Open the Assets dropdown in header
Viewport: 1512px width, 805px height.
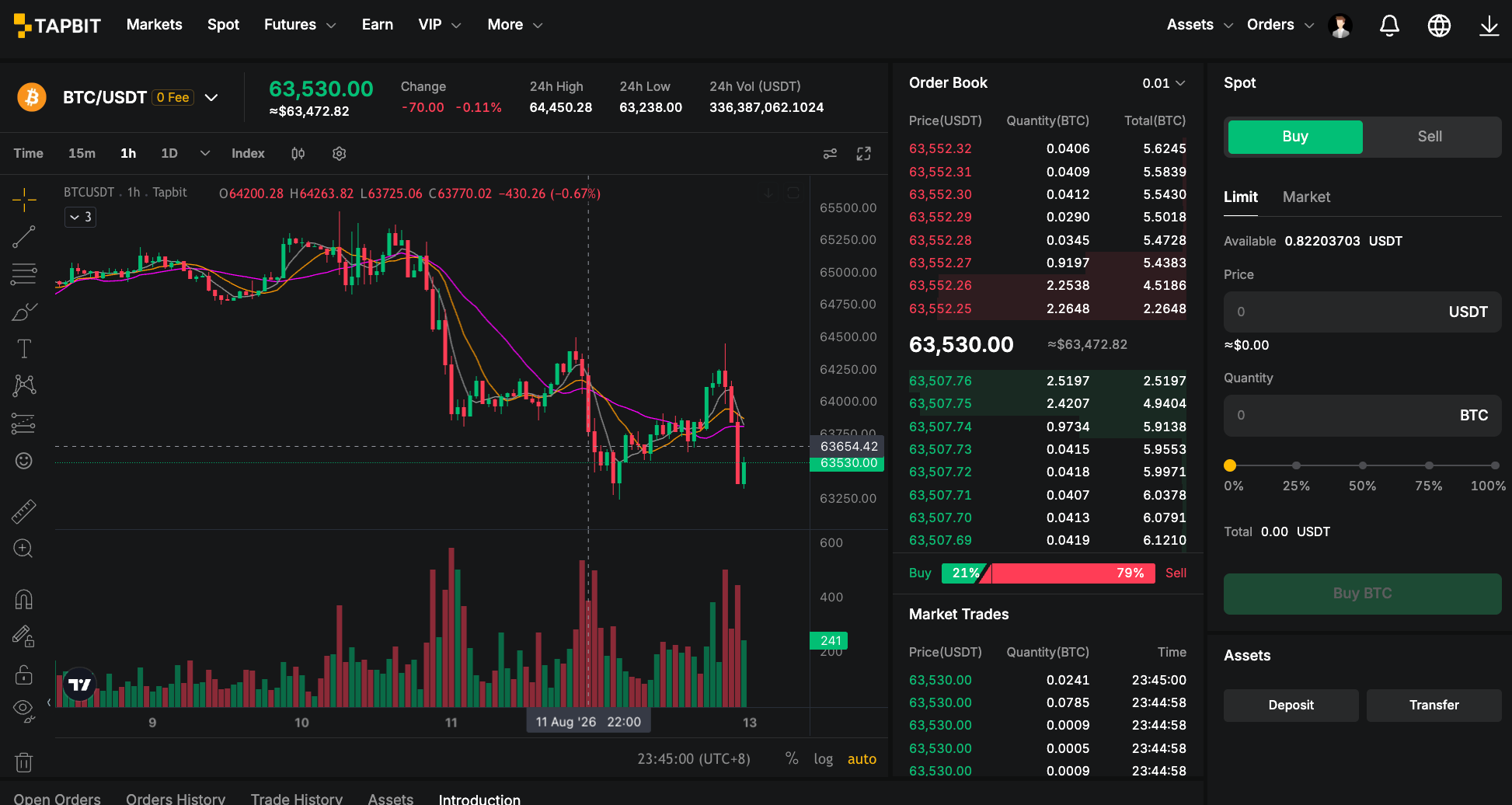pos(1200,25)
